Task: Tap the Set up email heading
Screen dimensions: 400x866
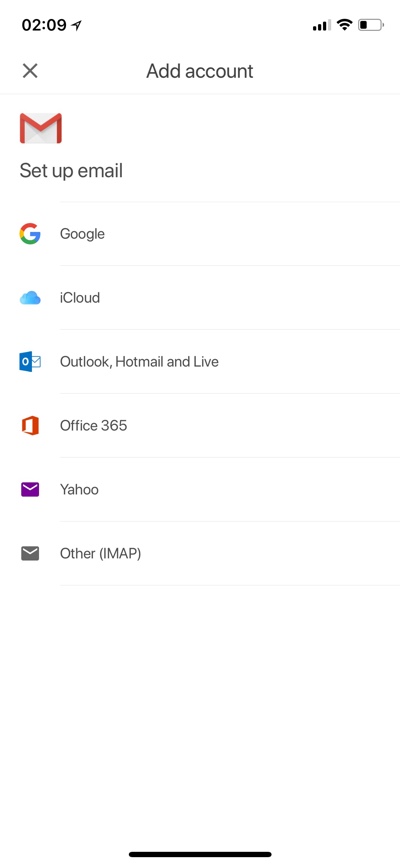Action: pos(71,171)
